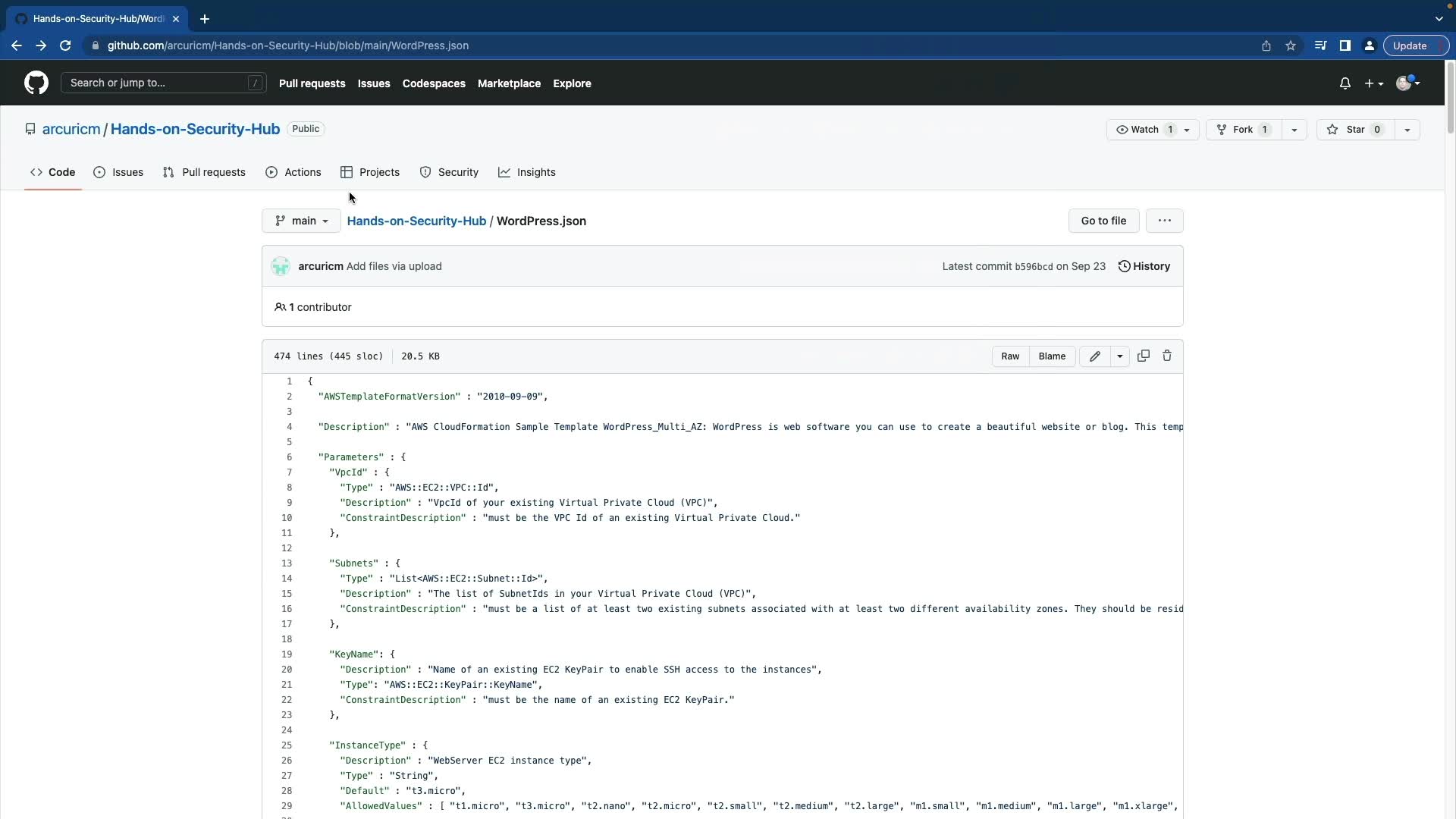Copy raw file contents icon
Screen dimensions: 1456x819
1143,356
